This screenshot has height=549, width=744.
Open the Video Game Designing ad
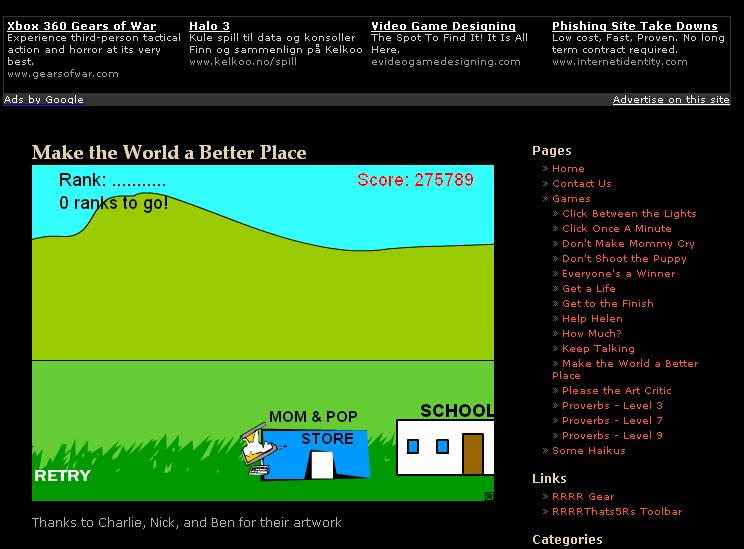(x=443, y=26)
